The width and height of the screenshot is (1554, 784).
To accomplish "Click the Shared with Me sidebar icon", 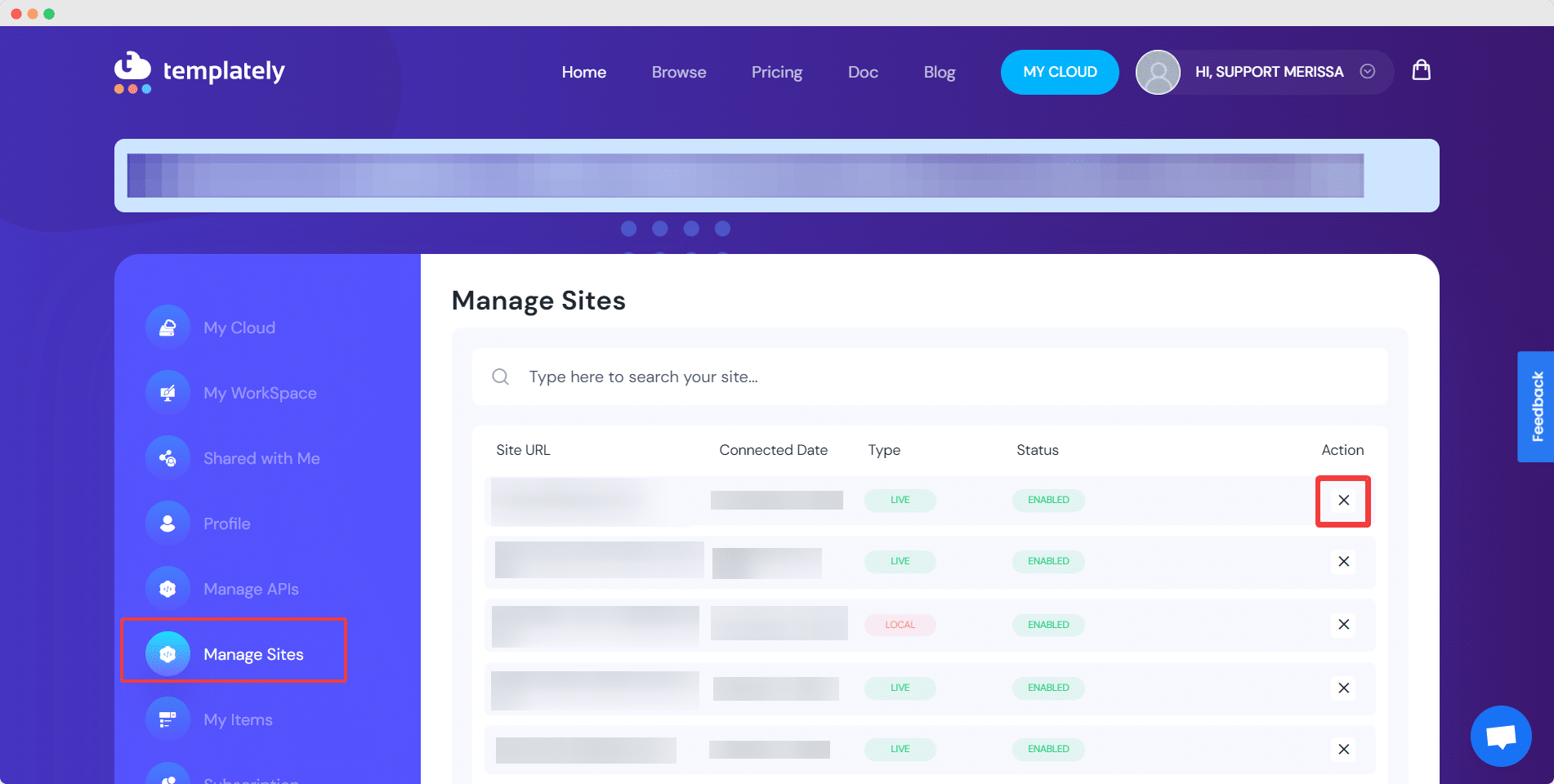I will (x=167, y=458).
